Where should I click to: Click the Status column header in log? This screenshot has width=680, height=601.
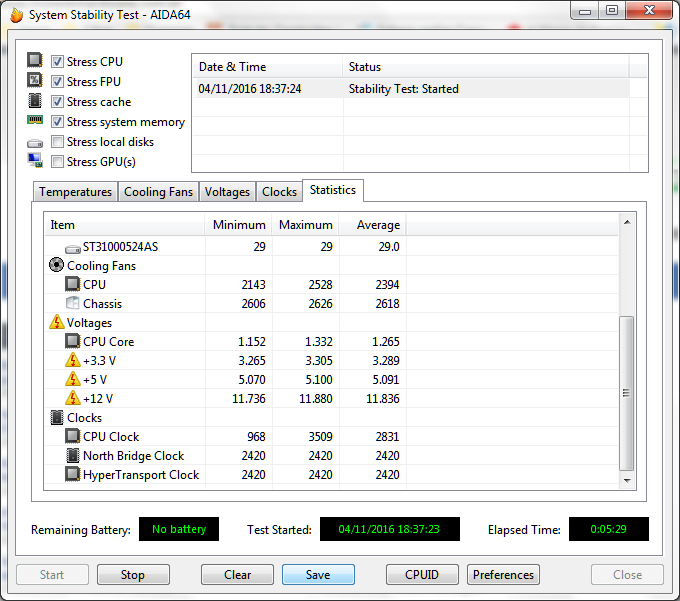(x=486, y=67)
